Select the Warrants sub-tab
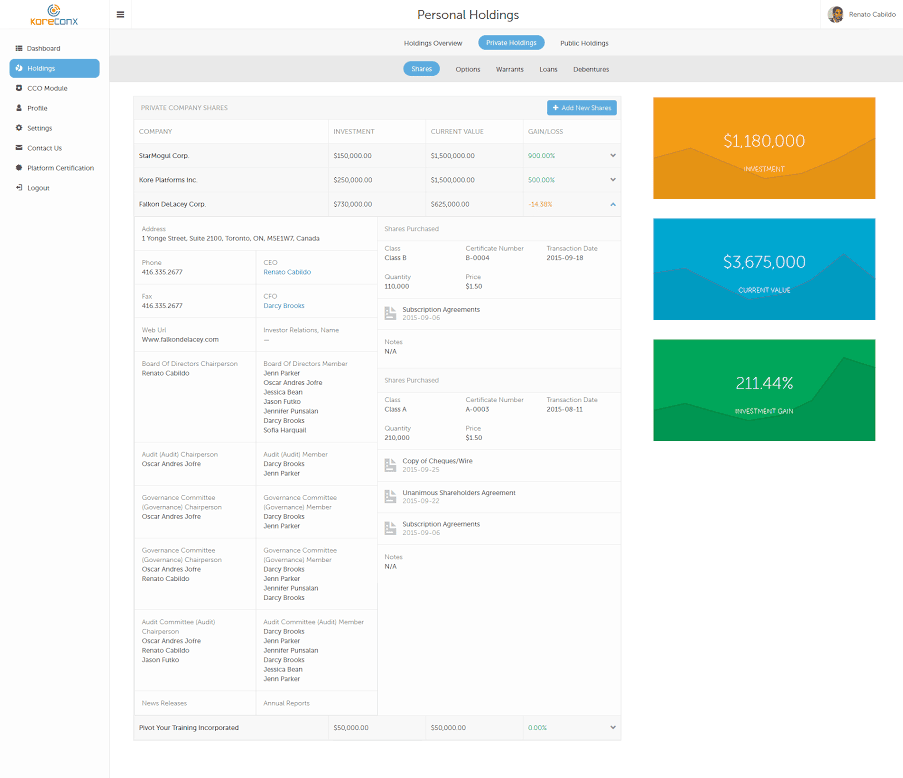Viewport: 903px width, 778px height. [x=509, y=69]
